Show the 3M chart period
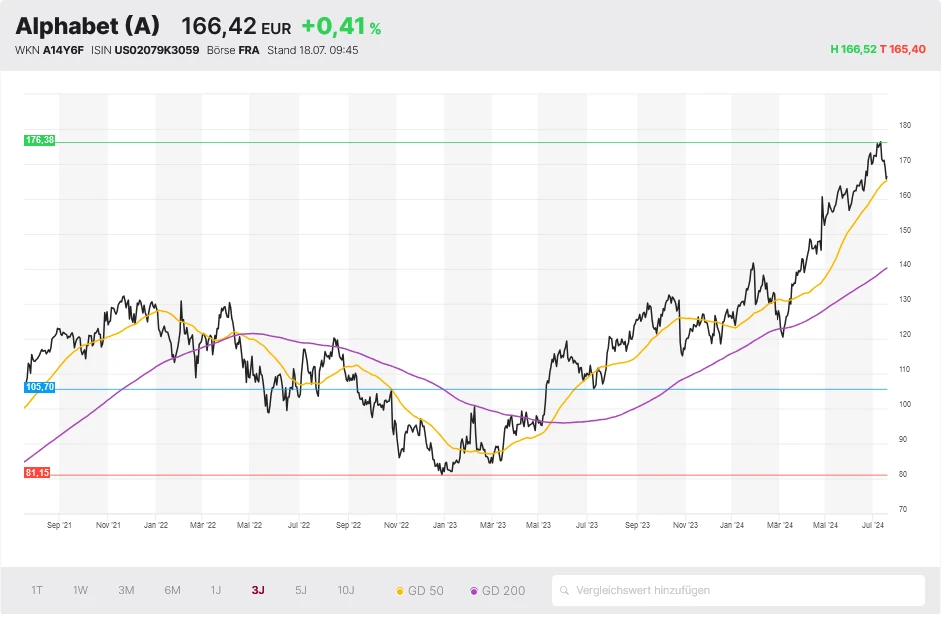The height and width of the screenshot is (617, 944). pyautogui.click(x=126, y=590)
